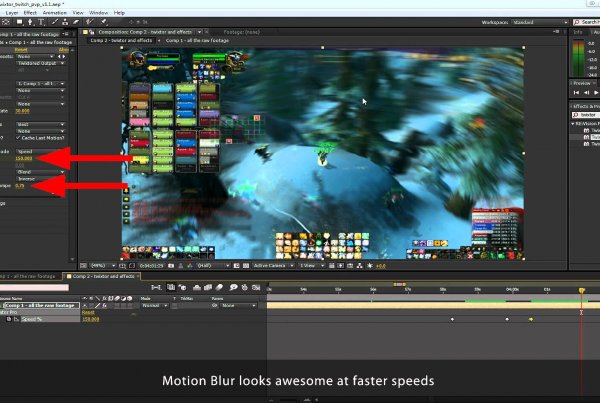Click Frame Blending icon in timeline
The width and height of the screenshot is (600, 403).
208,287
